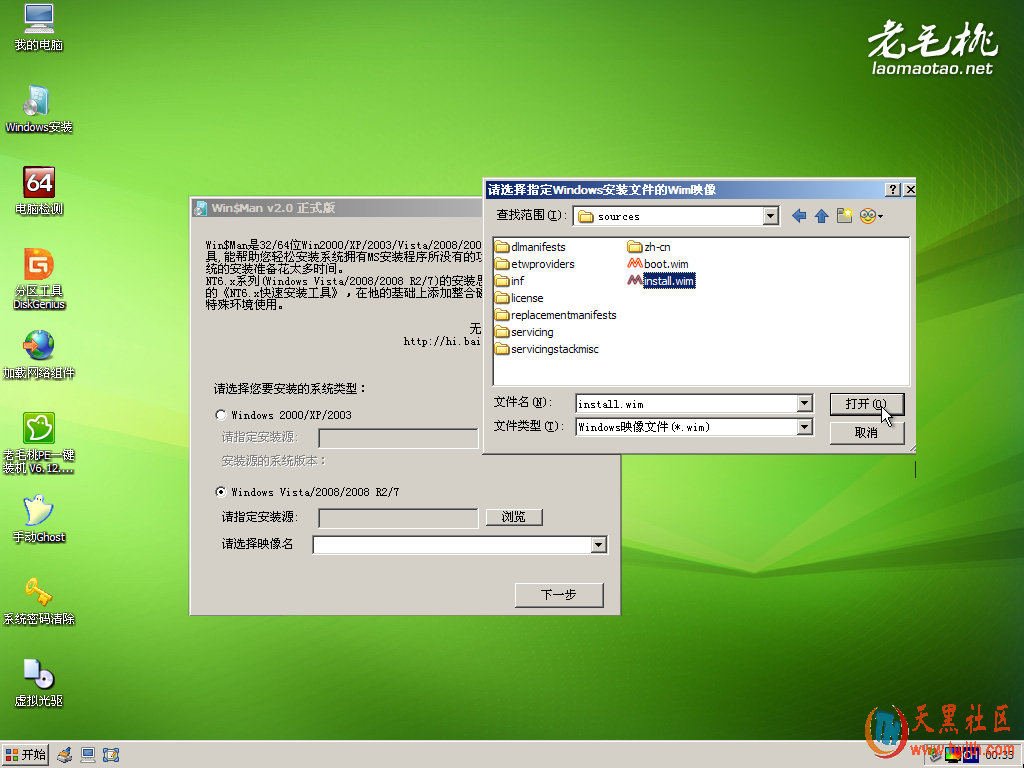Screen dimensions: 1024x768
Task: Expand the 查找范围 sources location dropdown
Action: 770,216
